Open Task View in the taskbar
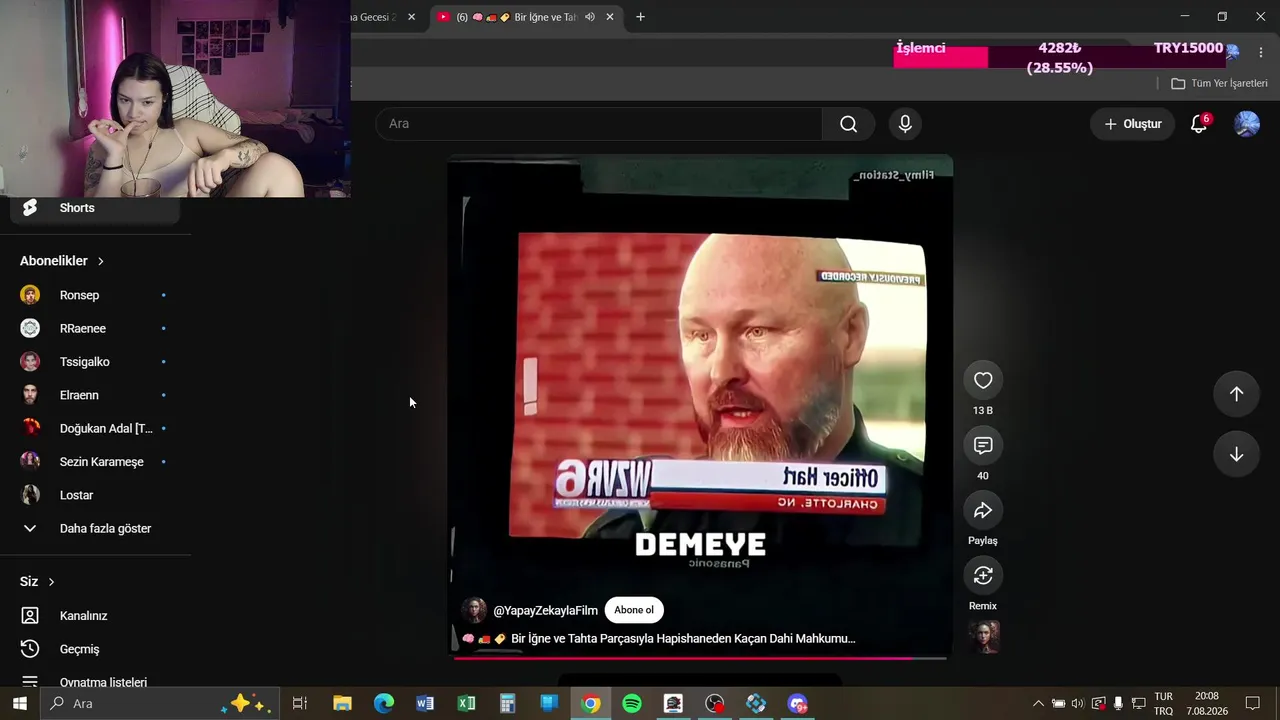 pos(299,704)
